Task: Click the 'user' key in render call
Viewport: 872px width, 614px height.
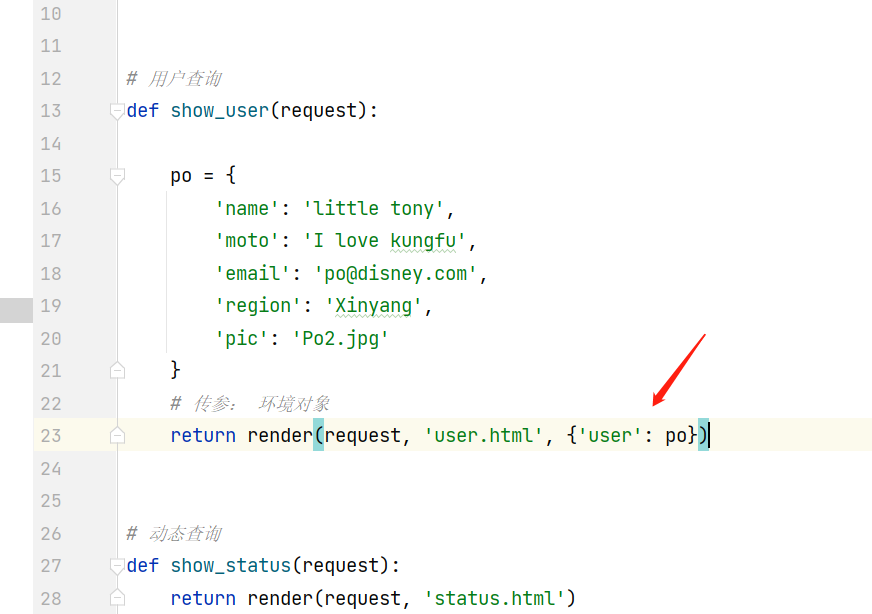Action: tap(610, 435)
